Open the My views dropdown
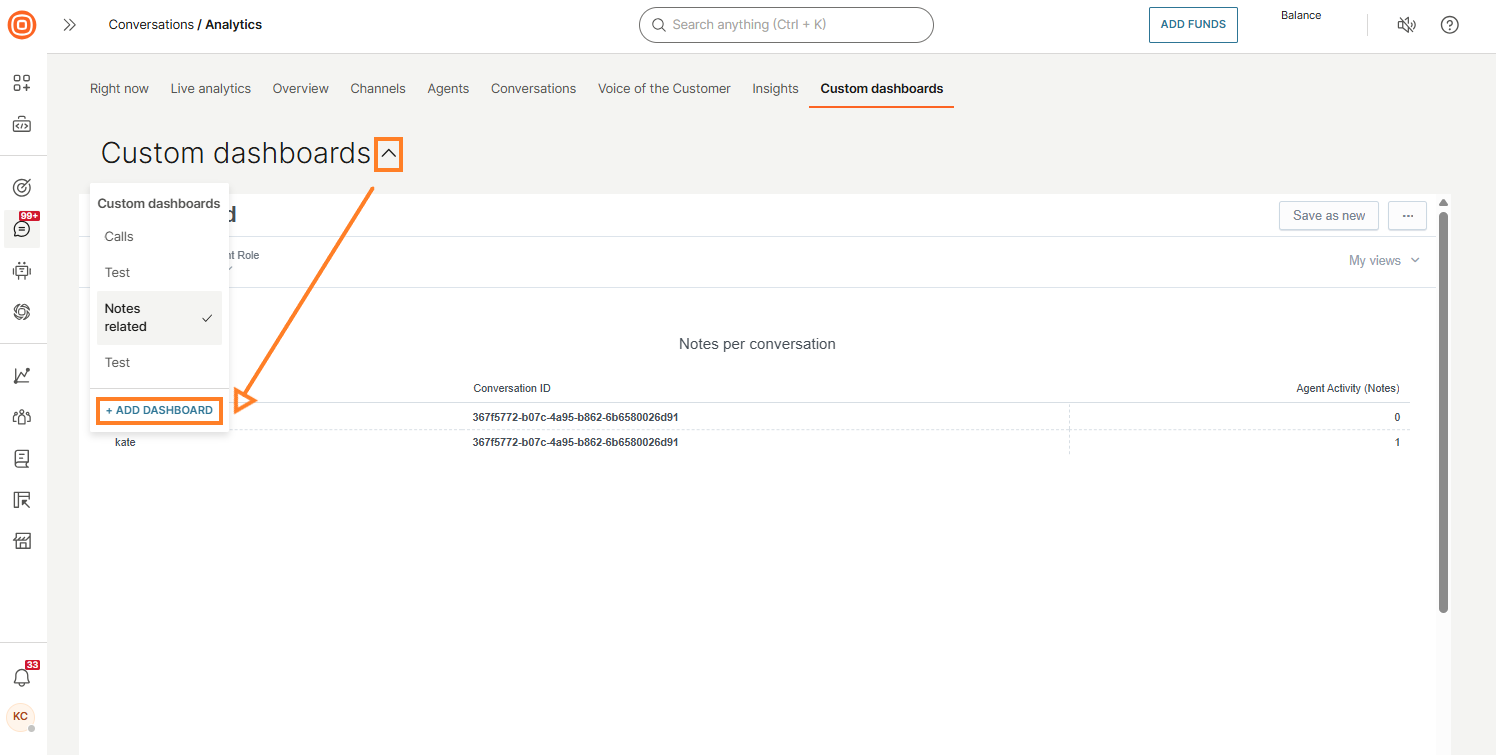Screen dimensions: 1496x755 point(1383,260)
